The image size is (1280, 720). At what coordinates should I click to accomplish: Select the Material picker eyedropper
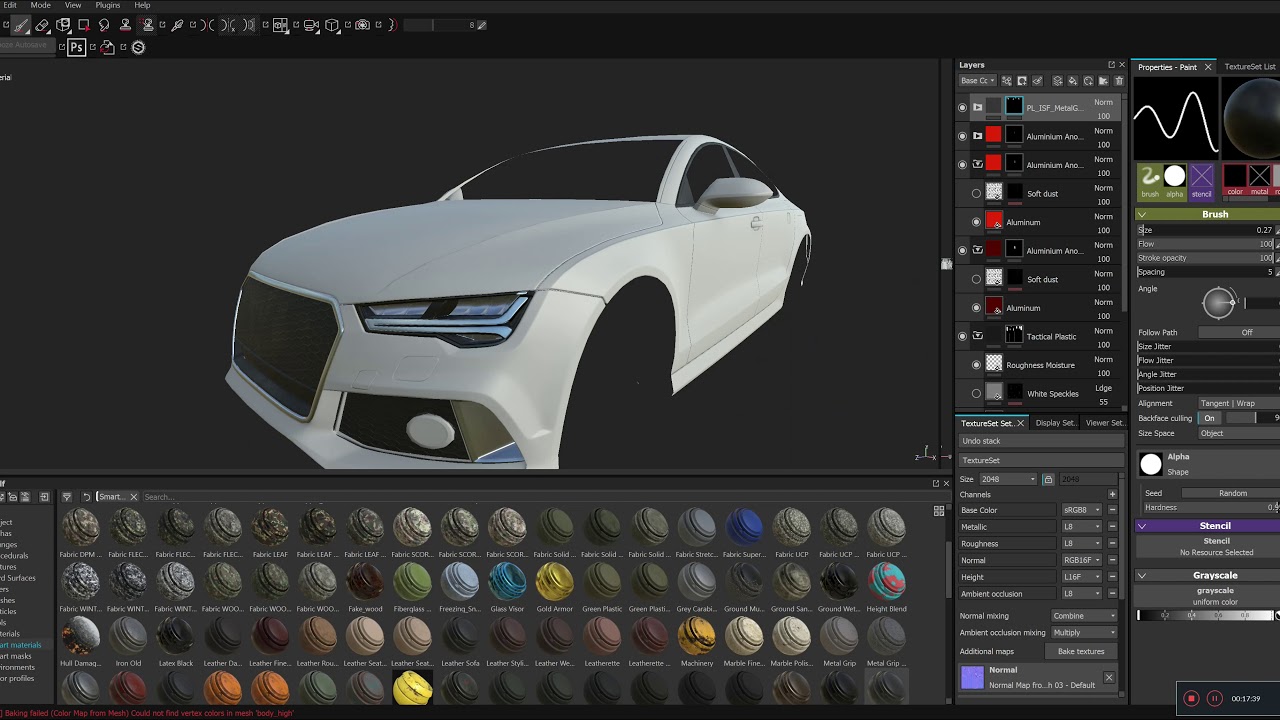pyautogui.click(x=177, y=25)
